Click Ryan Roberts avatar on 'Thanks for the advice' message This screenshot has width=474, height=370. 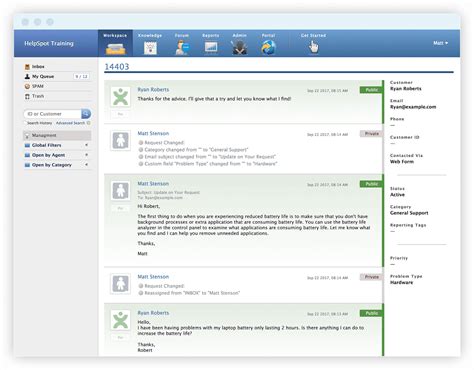pos(120,97)
